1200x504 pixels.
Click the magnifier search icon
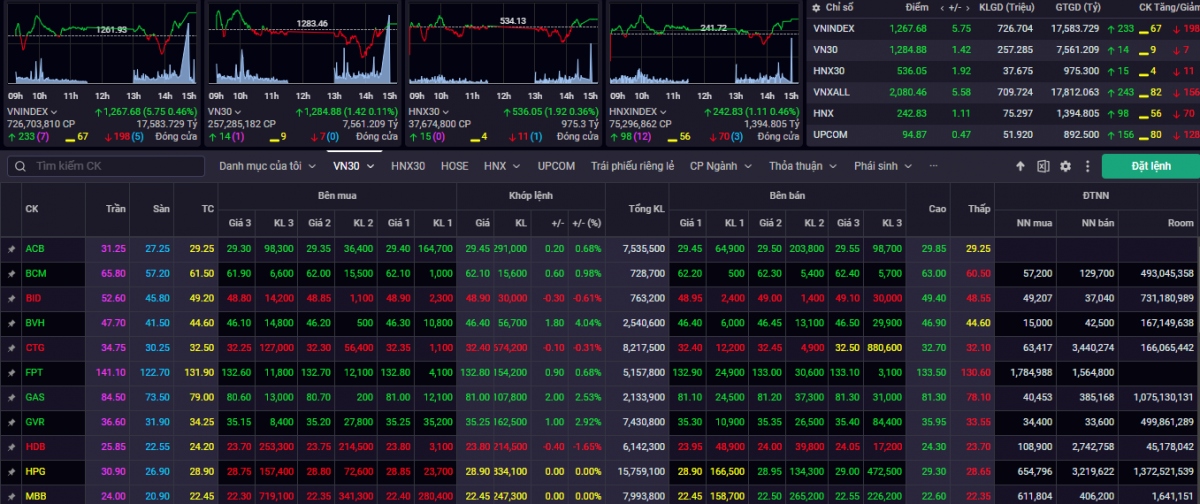coord(21,166)
